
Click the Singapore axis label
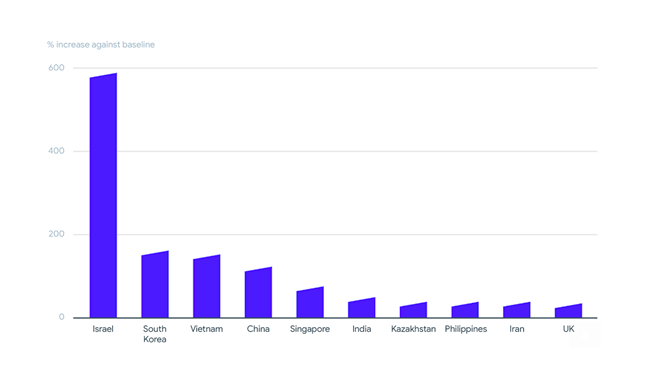(x=310, y=329)
